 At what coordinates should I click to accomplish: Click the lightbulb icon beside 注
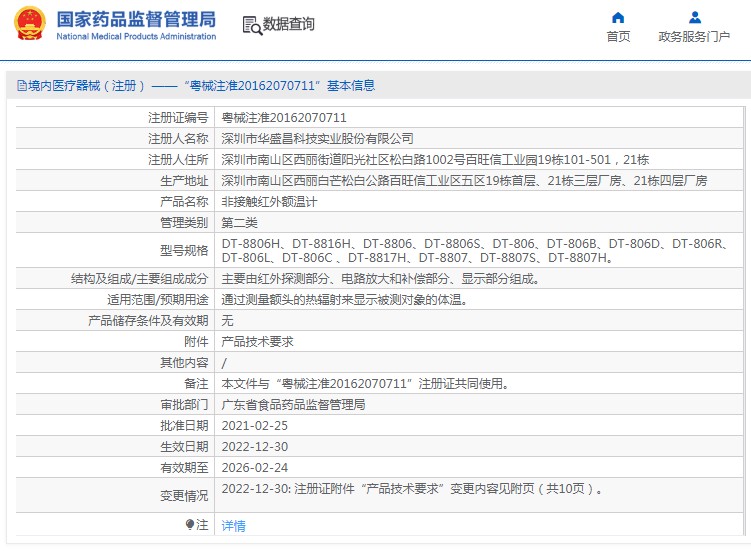(190, 525)
